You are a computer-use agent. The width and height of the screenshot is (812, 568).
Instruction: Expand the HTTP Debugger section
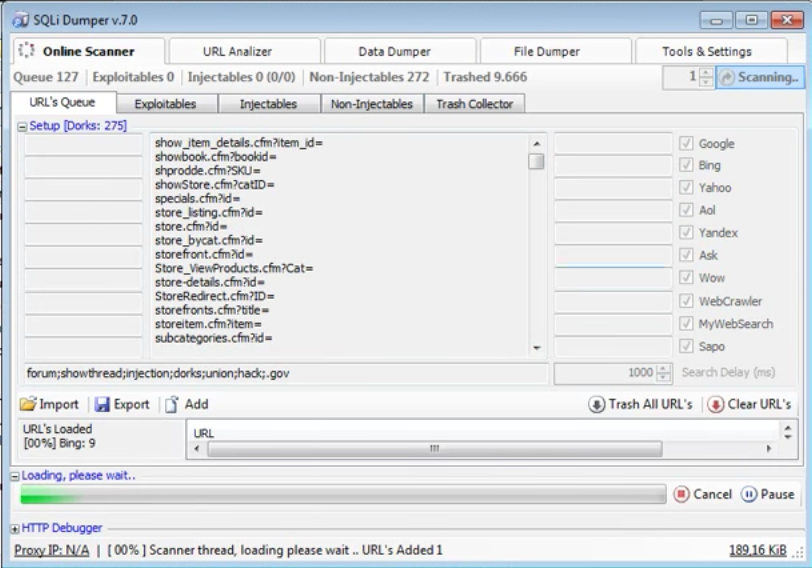coord(14,528)
